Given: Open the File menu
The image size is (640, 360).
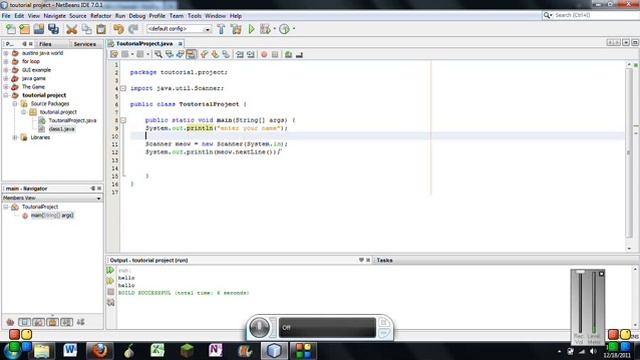Looking at the screenshot, I should coord(6,16).
